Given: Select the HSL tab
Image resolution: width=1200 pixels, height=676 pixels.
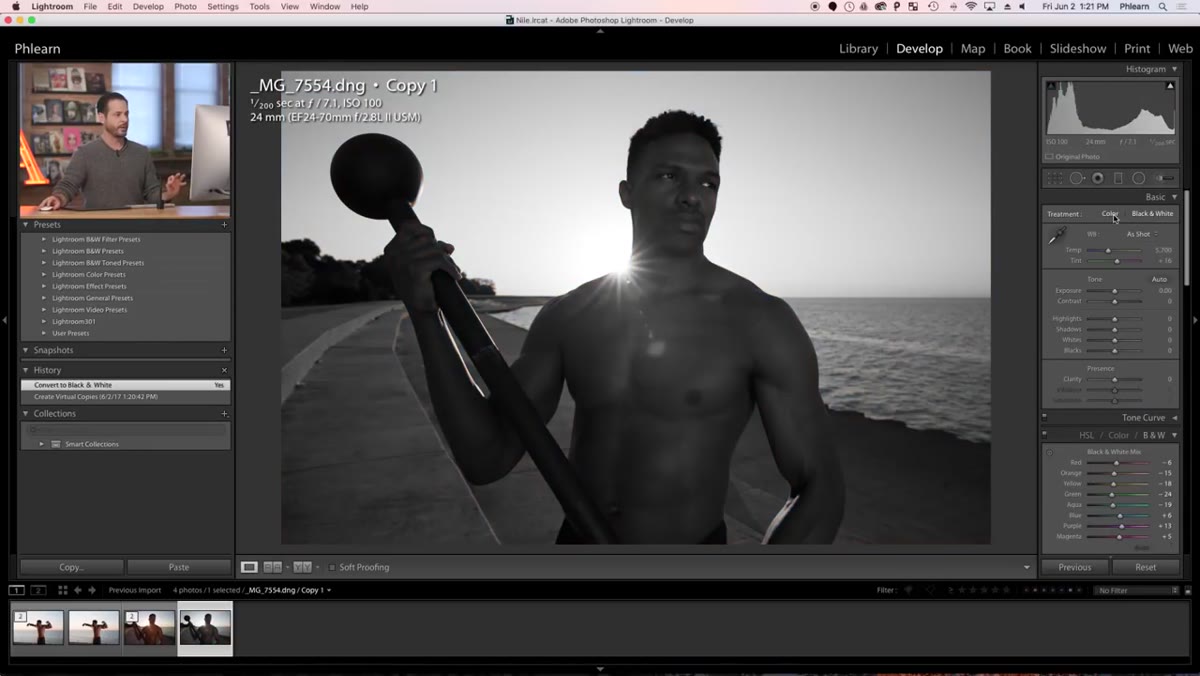Looking at the screenshot, I should (1086, 435).
